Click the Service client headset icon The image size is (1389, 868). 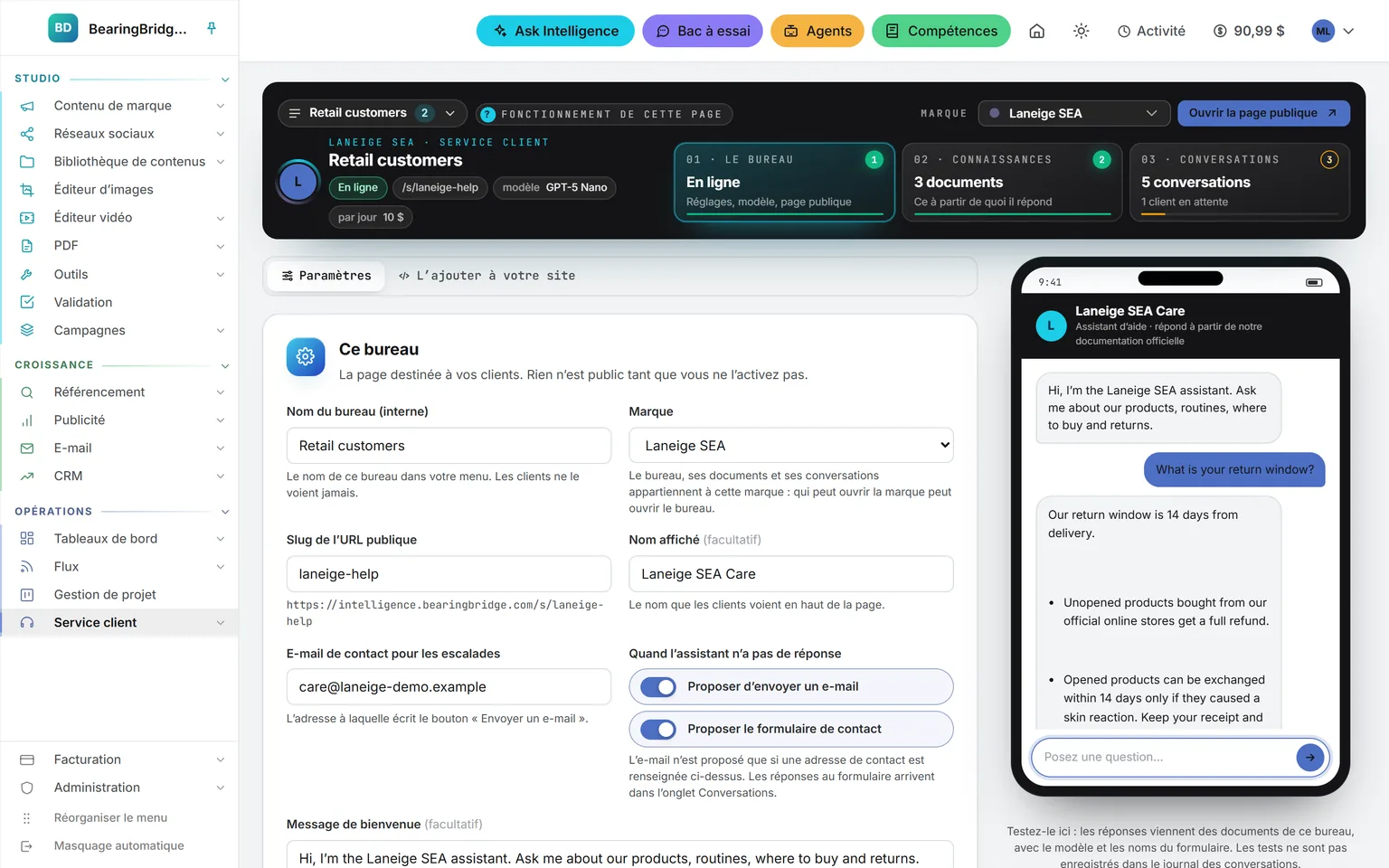[27, 623]
